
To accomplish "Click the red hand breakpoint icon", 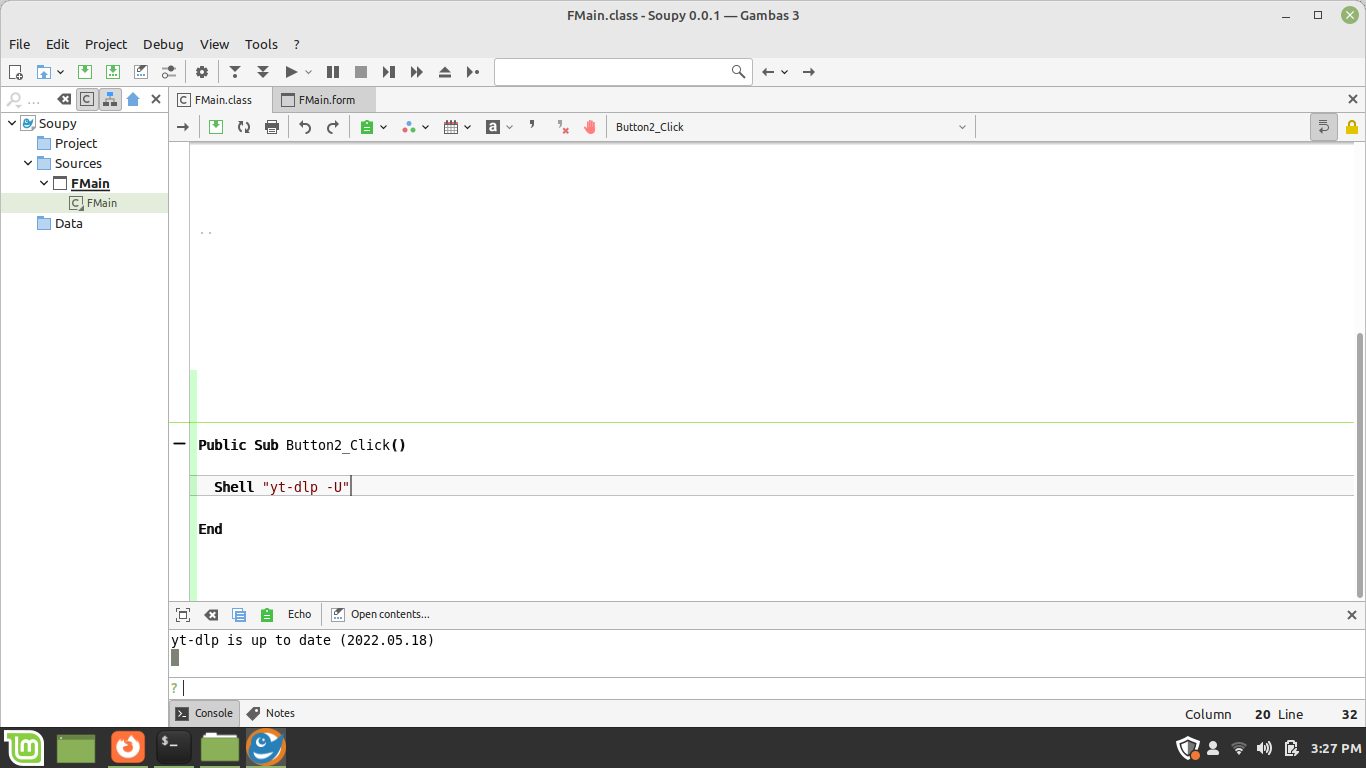I will click(x=590, y=127).
